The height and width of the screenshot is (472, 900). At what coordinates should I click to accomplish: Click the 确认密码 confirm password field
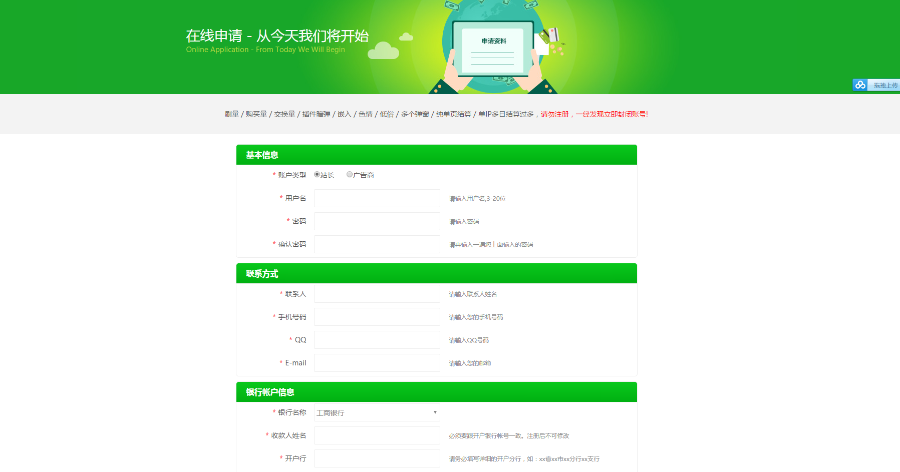coord(377,244)
